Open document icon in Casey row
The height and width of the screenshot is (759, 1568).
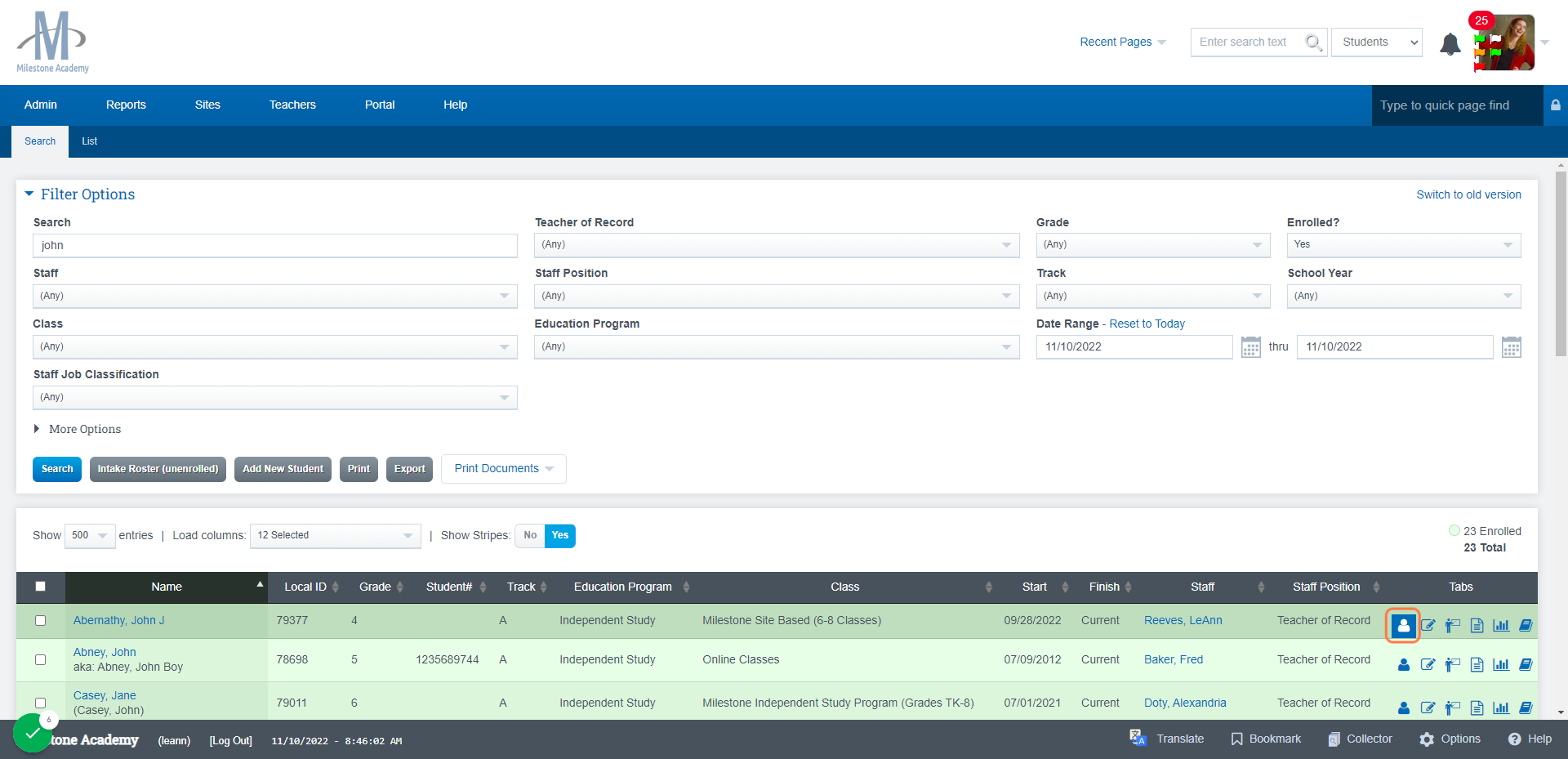[x=1477, y=708]
